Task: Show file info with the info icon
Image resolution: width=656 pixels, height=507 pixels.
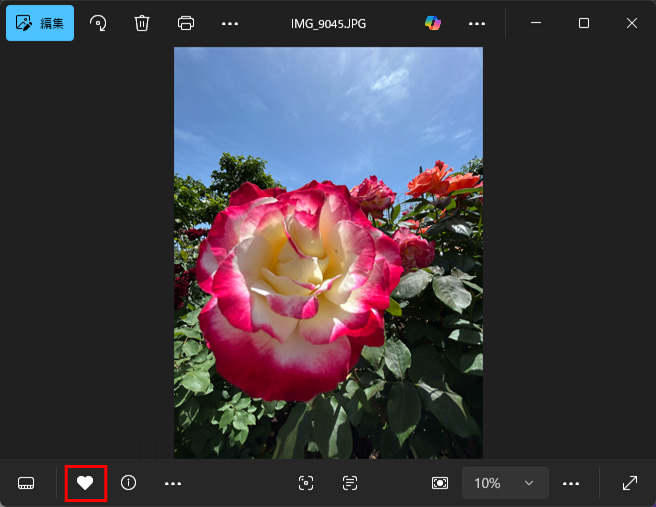Action: coord(128,483)
